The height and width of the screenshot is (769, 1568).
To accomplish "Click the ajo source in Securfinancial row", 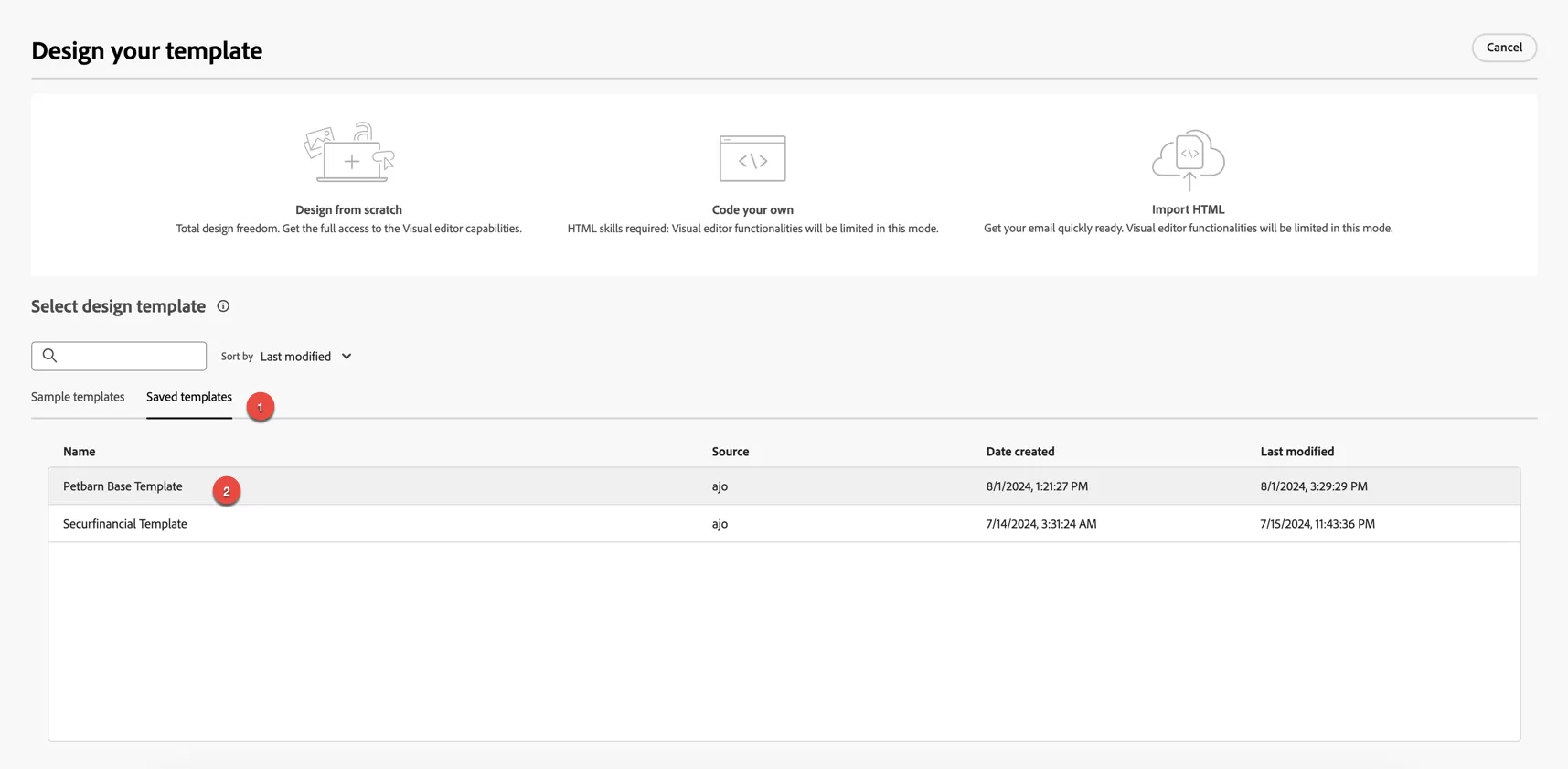I will (720, 524).
